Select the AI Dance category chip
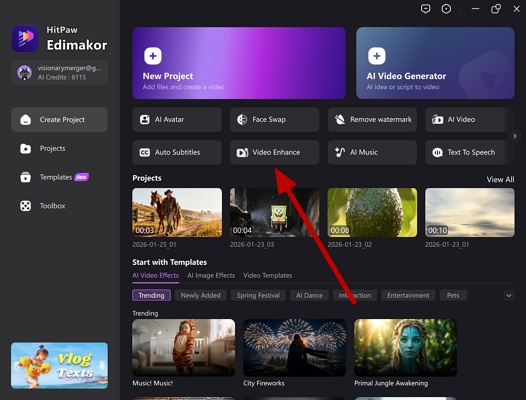This screenshot has width=526, height=400. coord(309,295)
